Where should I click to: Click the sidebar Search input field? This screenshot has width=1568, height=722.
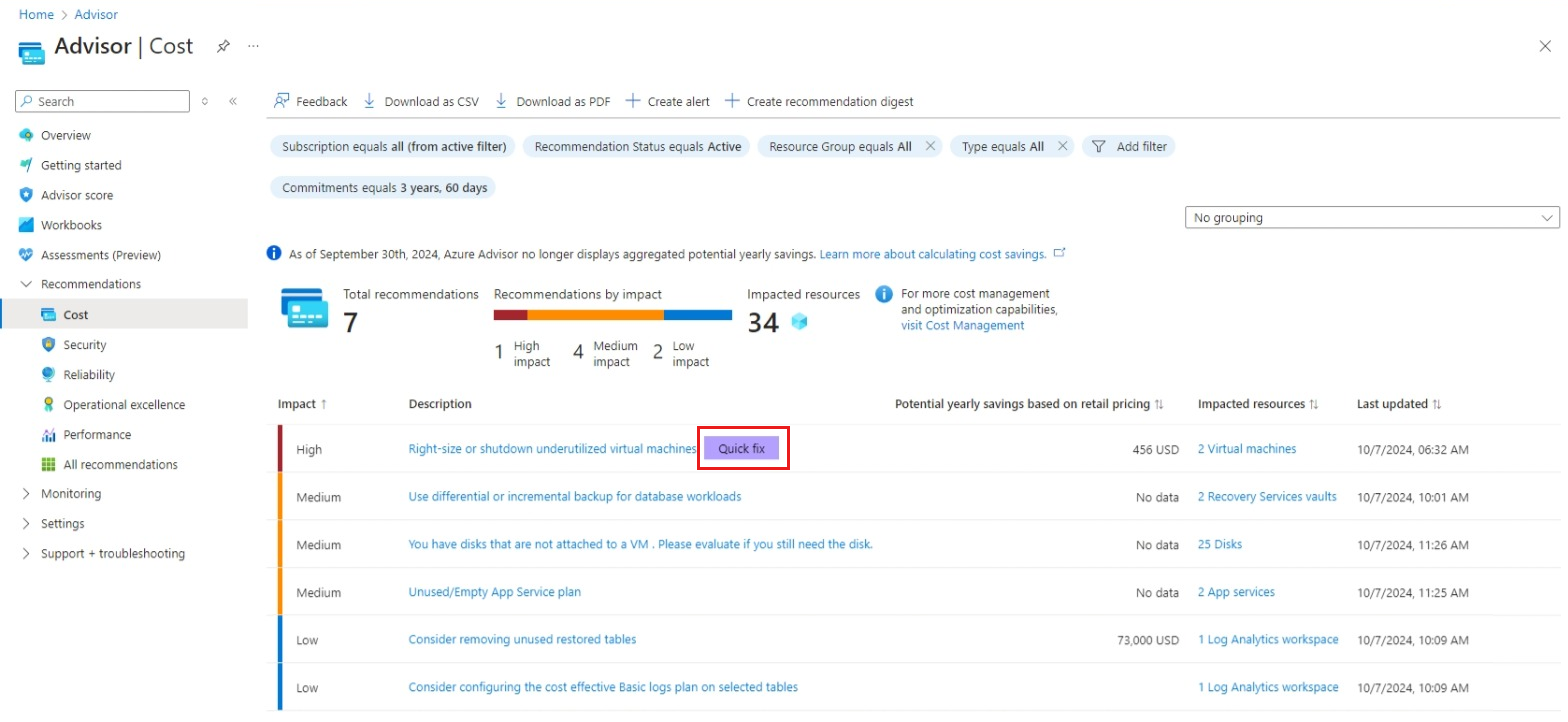[x=102, y=101]
